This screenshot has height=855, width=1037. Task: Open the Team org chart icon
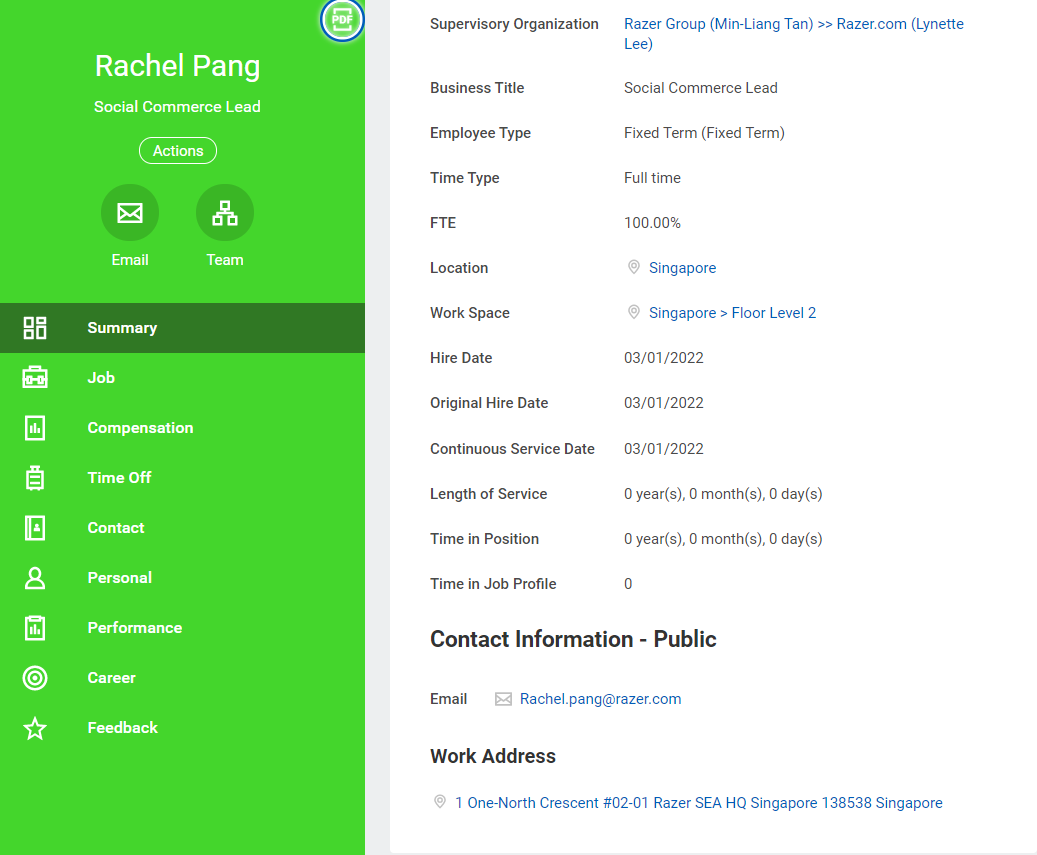[x=225, y=213]
